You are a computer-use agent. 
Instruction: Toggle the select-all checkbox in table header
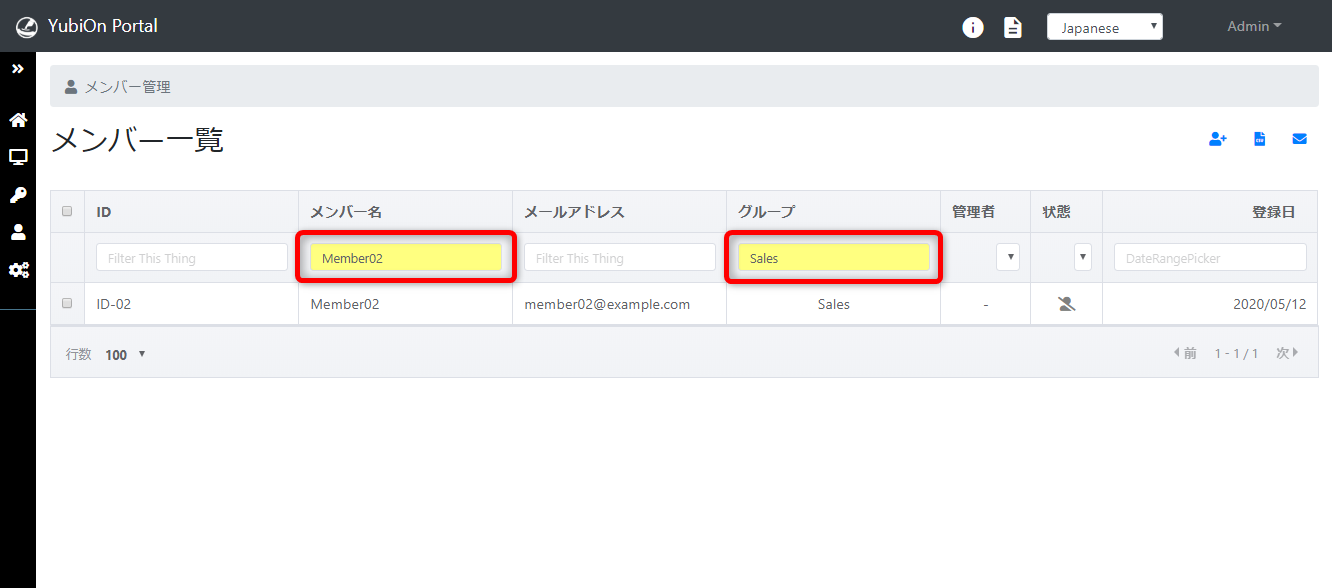[67, 211]
